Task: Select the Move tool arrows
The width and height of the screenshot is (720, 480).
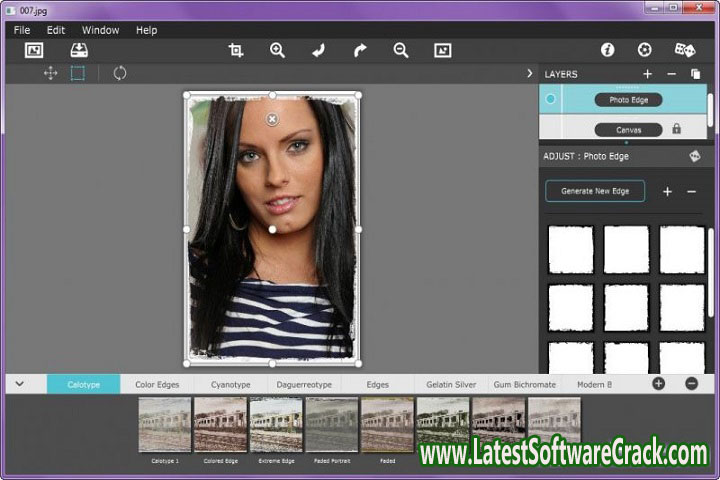Action: [51, 73]
